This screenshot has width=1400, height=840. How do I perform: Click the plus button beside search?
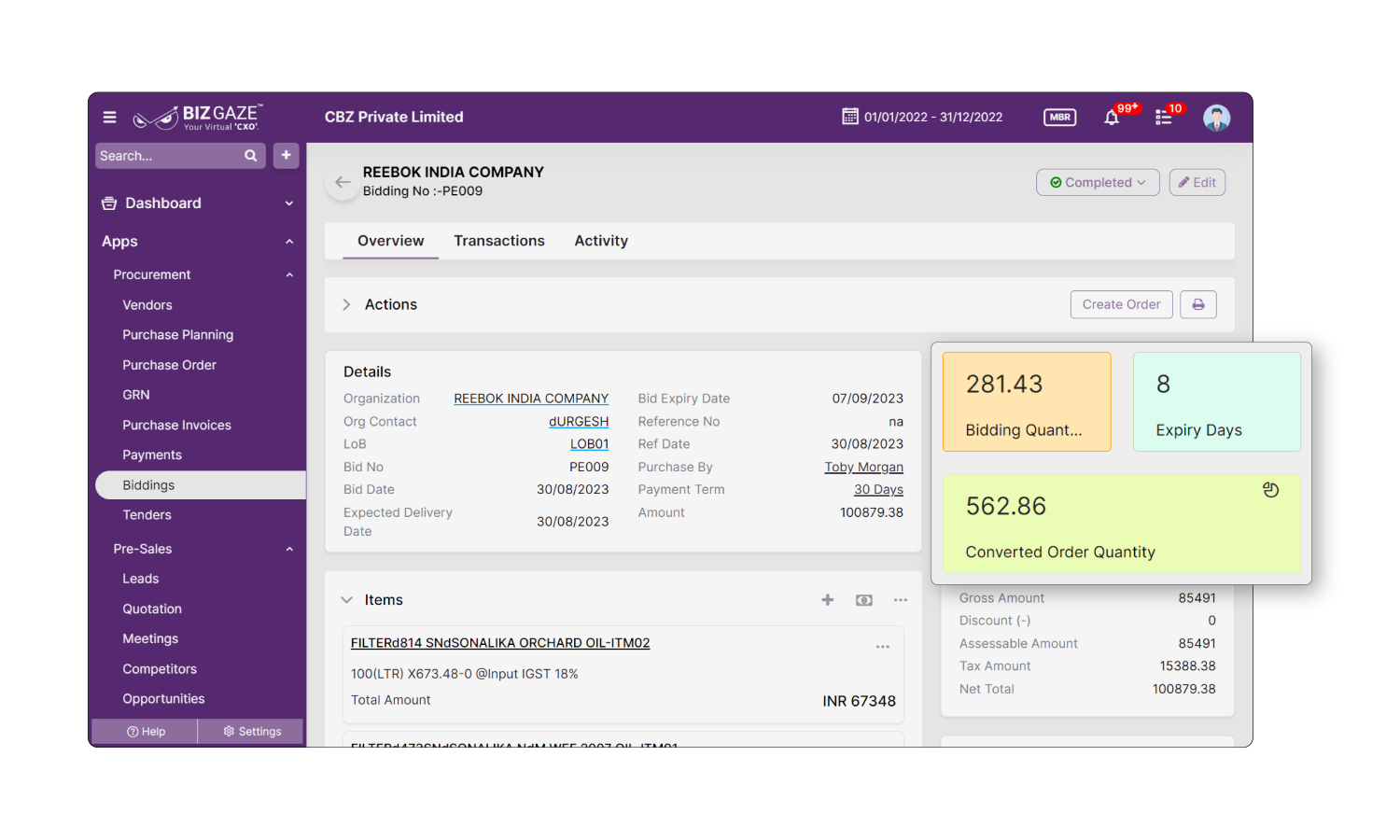(x=287, y=155)
